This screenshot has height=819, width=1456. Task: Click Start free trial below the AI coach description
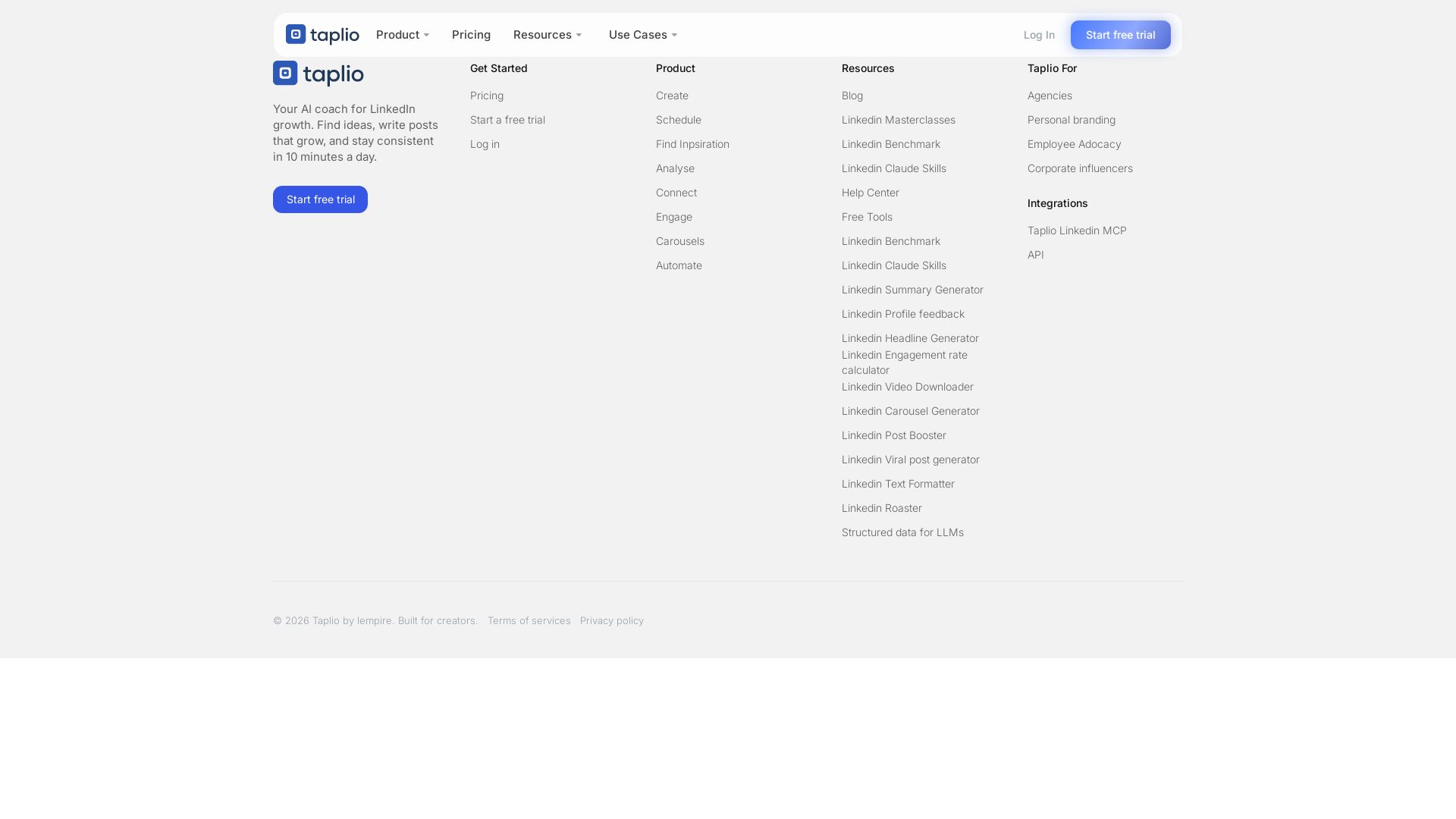[320, 199]
